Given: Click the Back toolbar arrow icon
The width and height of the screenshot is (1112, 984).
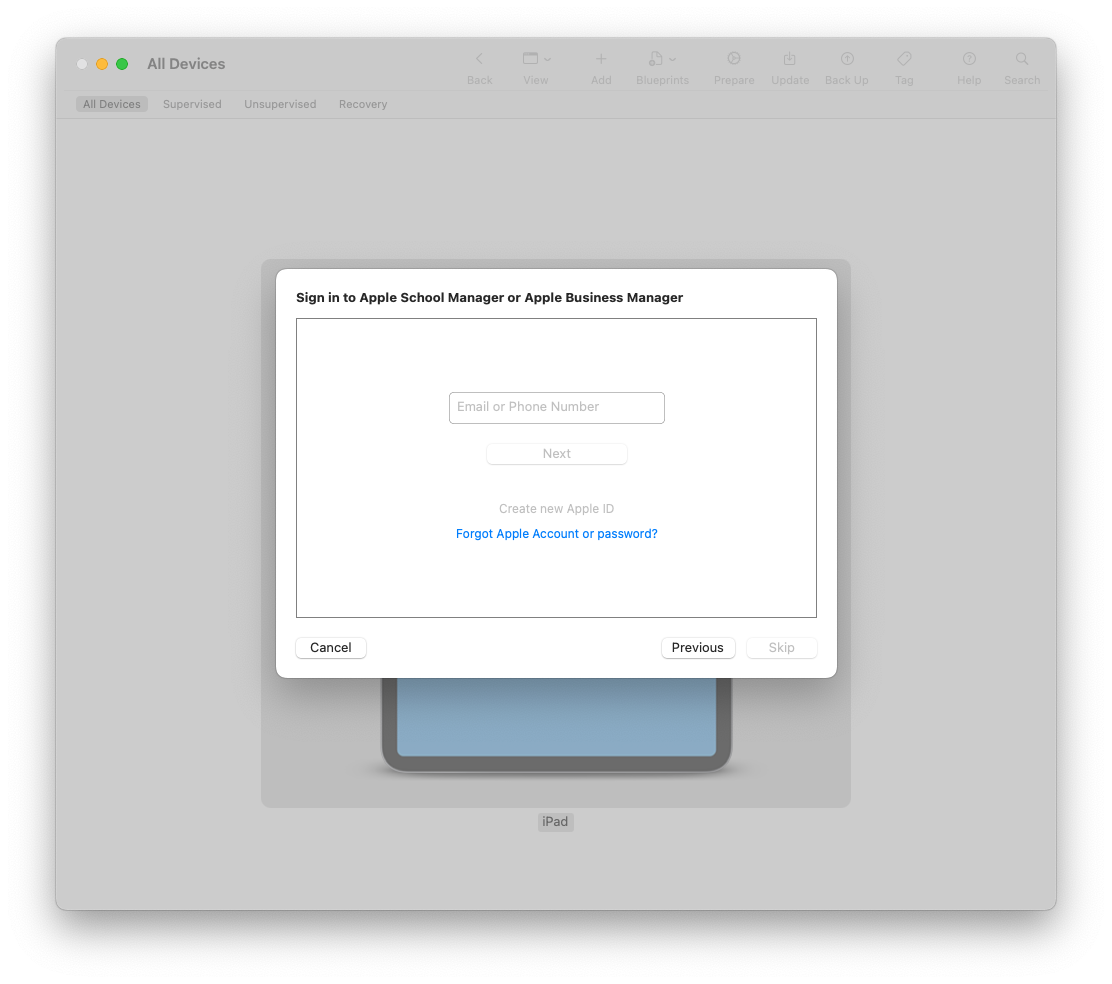Looking at the screenshot, I should pyautogui.click(x=479, y=59).
